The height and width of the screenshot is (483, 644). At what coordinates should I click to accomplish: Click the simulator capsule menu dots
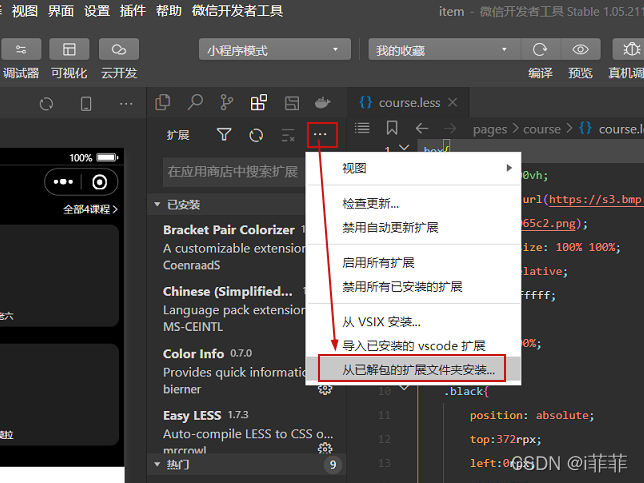(63, 182)
